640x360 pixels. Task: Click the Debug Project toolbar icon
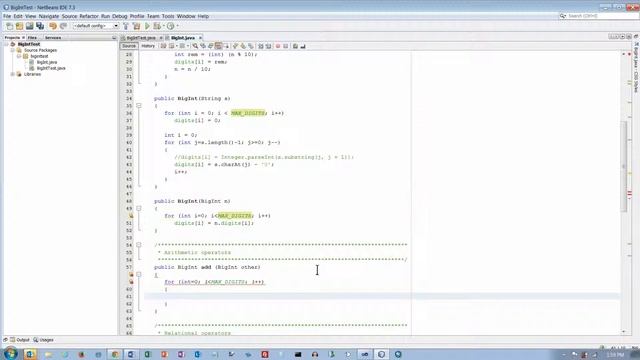[157, 26]
